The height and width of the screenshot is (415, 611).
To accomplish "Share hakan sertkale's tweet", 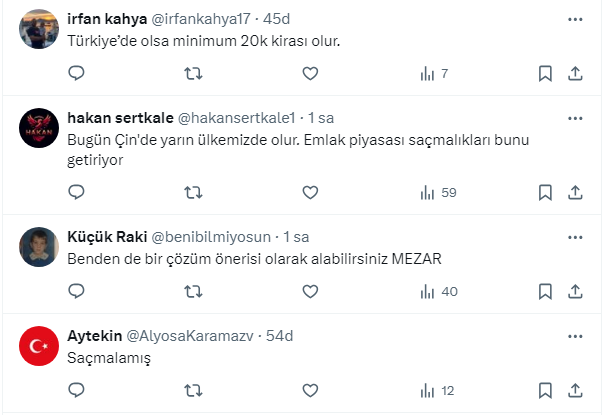I will click(576, 192).
